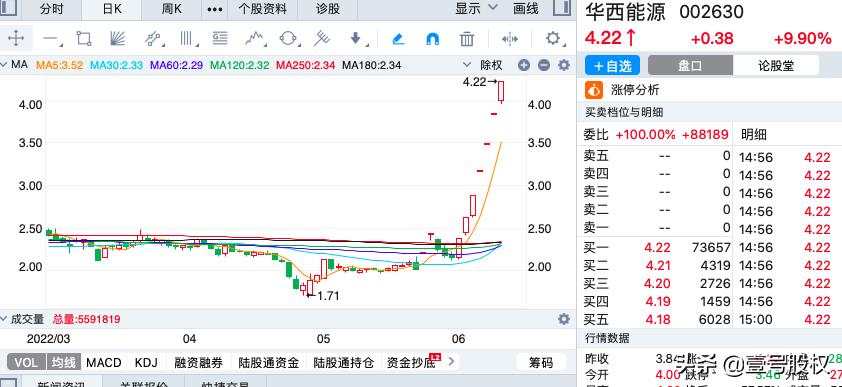Toggle the magnet snap tool
Image resolution: width=842 pixels, height=387 pixels.
[x=432, y=39]
